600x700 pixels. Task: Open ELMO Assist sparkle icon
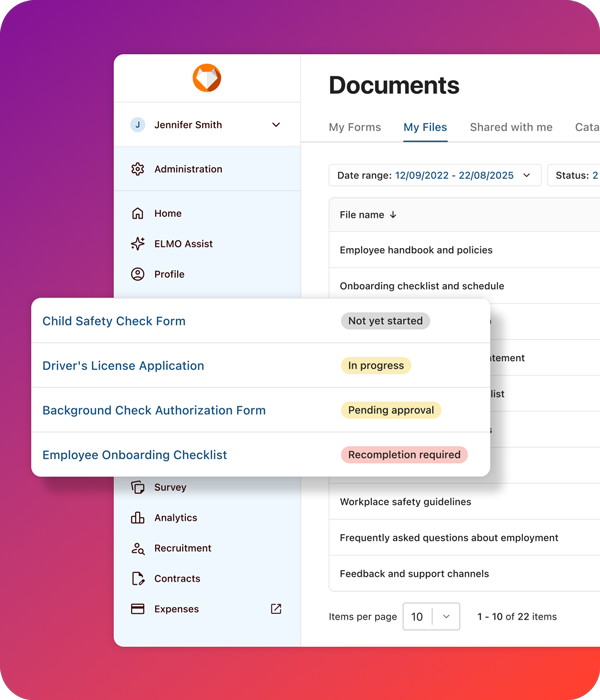point(138,244)
